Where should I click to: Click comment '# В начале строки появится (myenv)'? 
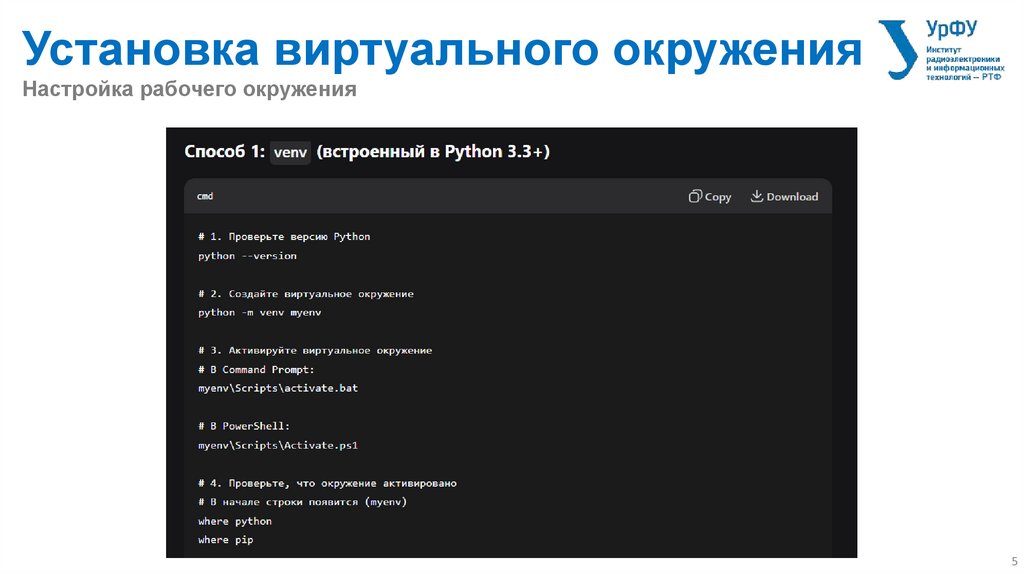click(302, 502)
